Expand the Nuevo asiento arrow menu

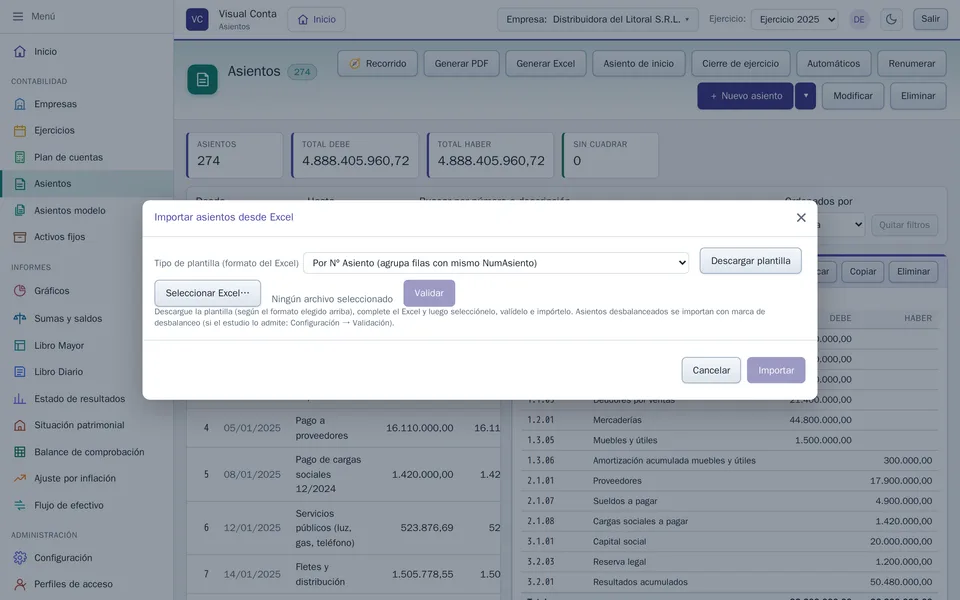point(806,96)
